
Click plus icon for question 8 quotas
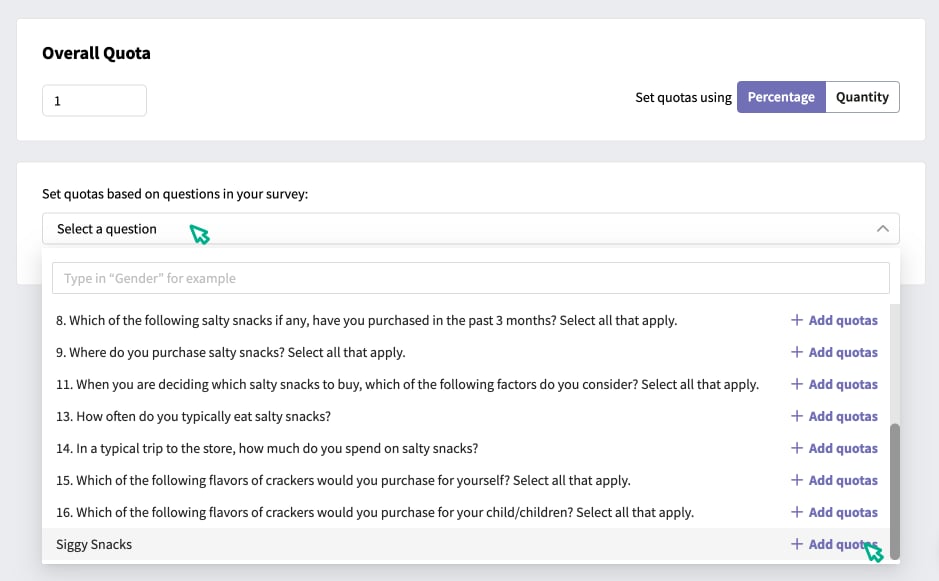tap(796, 320)
